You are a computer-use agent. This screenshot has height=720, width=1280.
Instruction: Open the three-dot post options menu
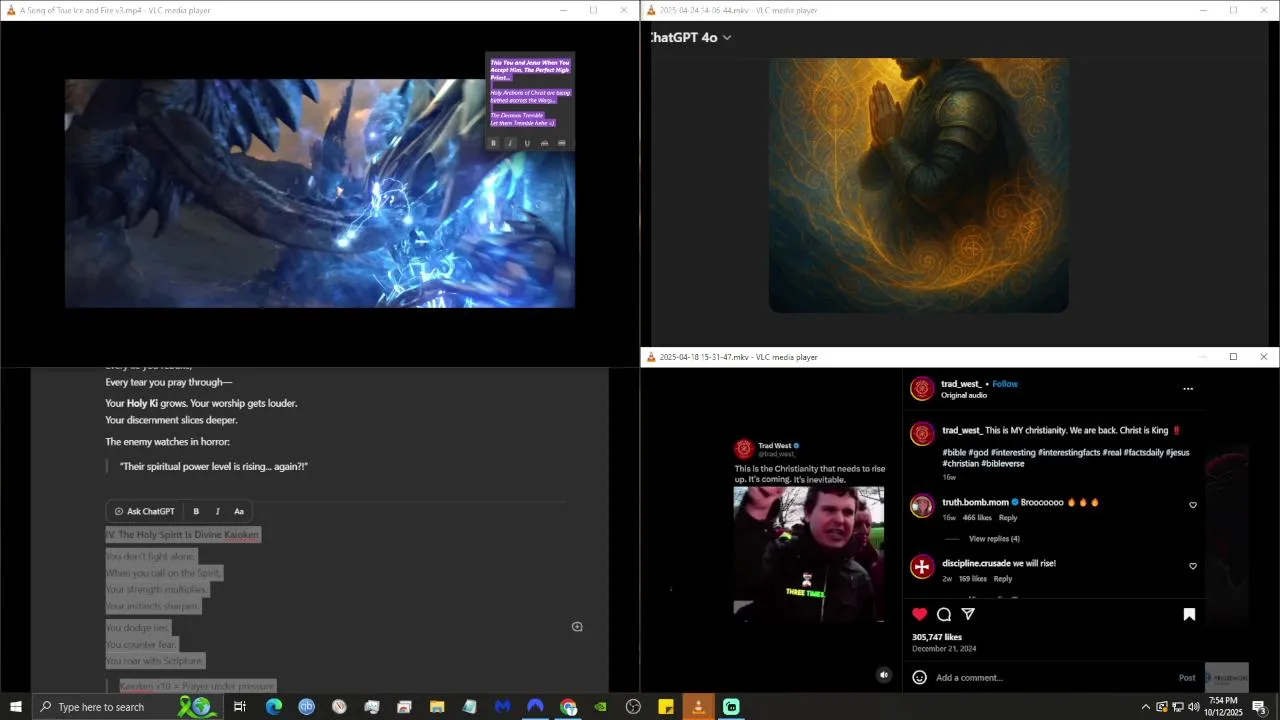[x=1188, y=389]
